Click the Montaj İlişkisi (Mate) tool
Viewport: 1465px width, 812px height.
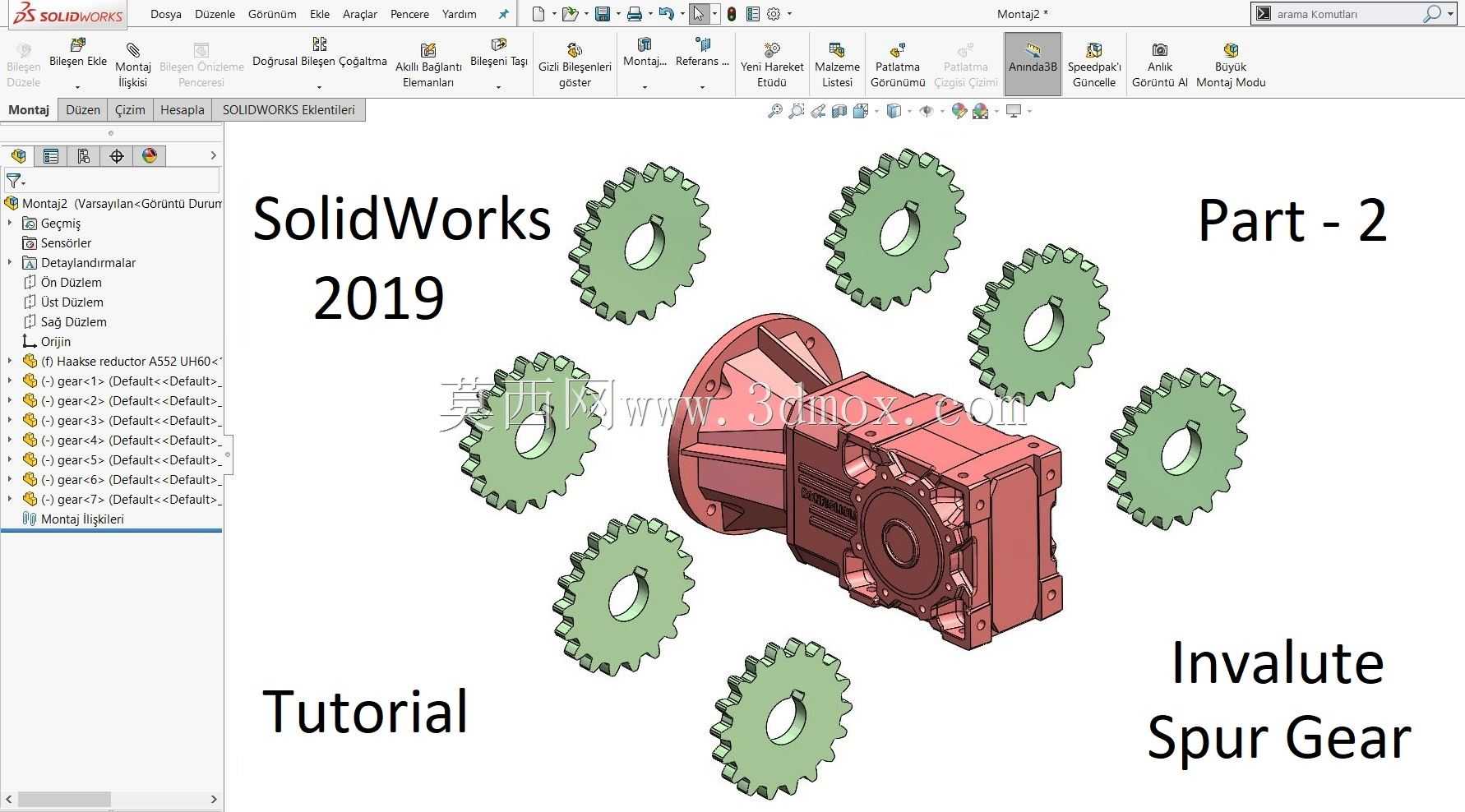tap(133, 63)
